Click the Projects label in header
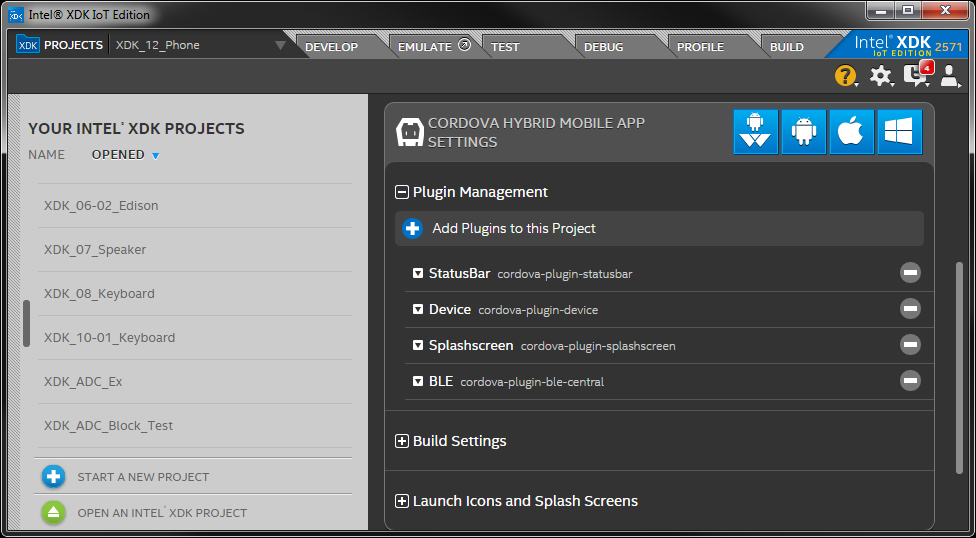Image resolution: width=976 pixels, height=538 pixels. tap(73, 45)
